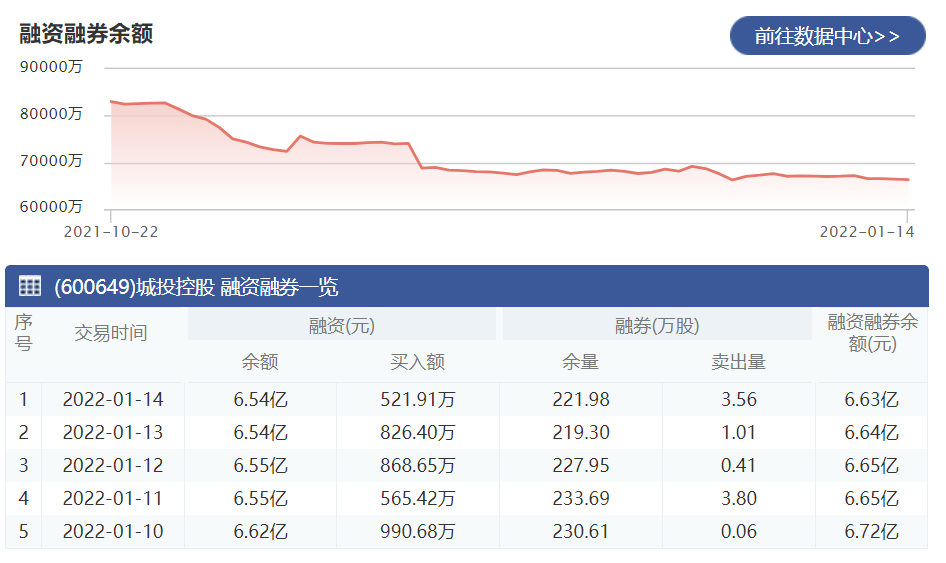Click the 融券(万股) group header
946x563 pixels.
(x=657, y=326)
